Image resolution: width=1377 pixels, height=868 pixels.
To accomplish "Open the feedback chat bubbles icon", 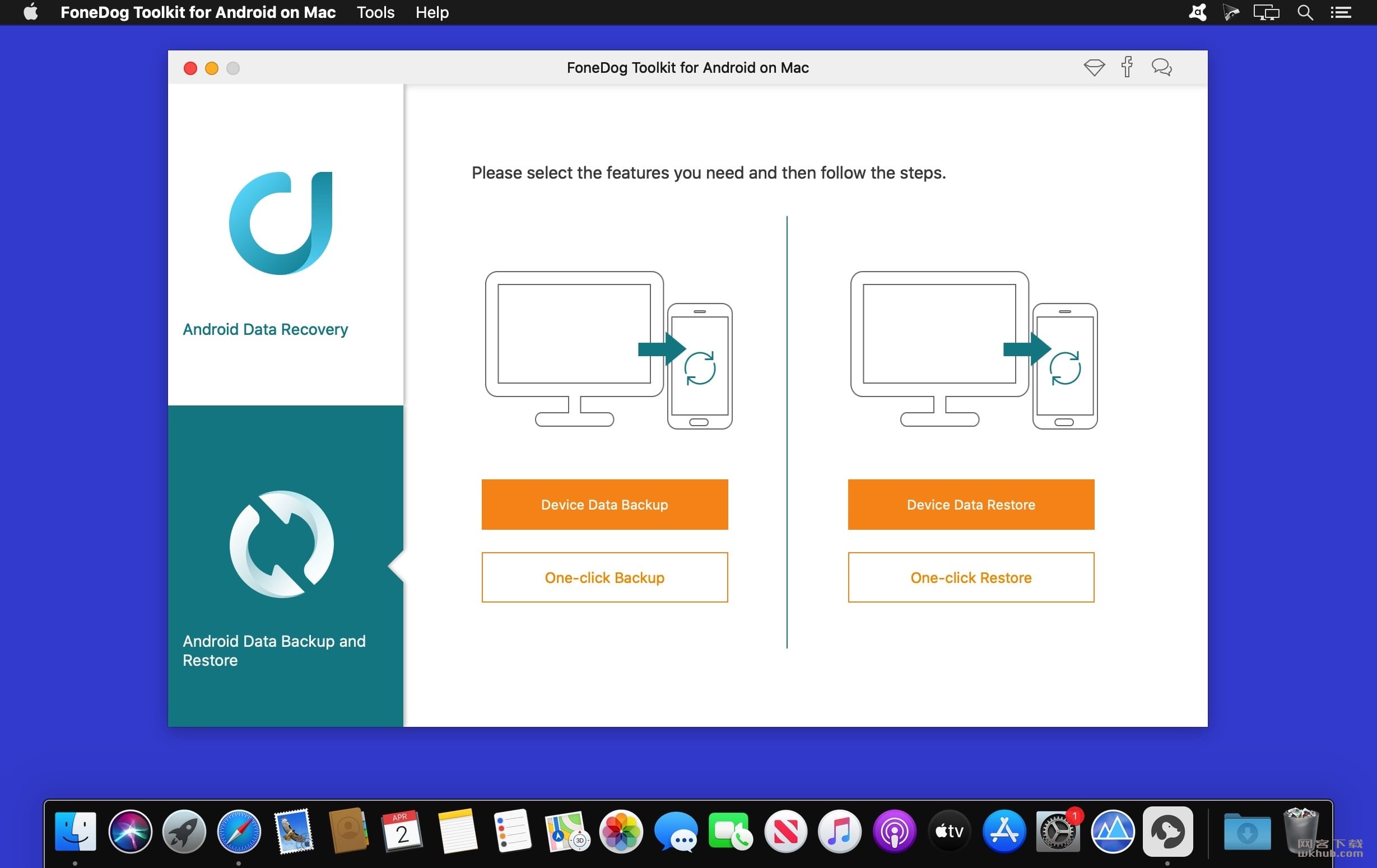I will pyautogui.click(x=1161, y=67).
